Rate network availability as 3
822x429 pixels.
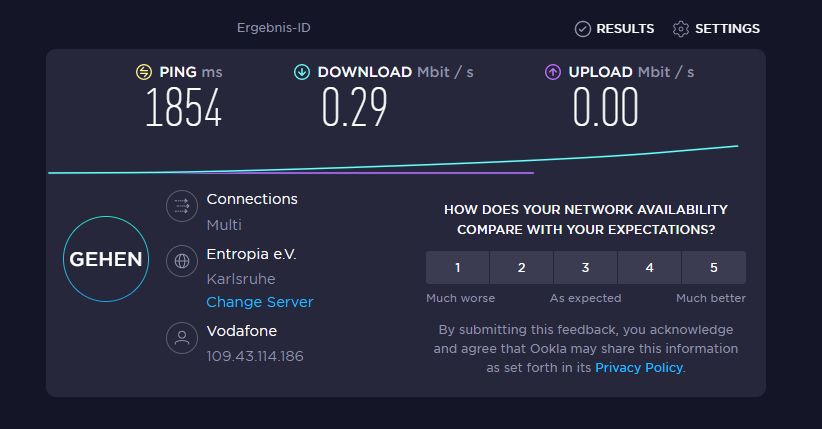click(x=585, y=268)
